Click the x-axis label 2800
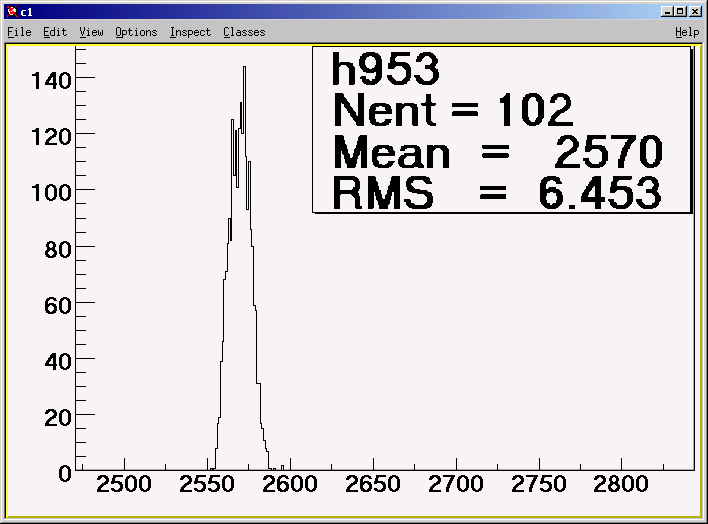This screenshot has width=708, height=524. (x=621, y=484)
